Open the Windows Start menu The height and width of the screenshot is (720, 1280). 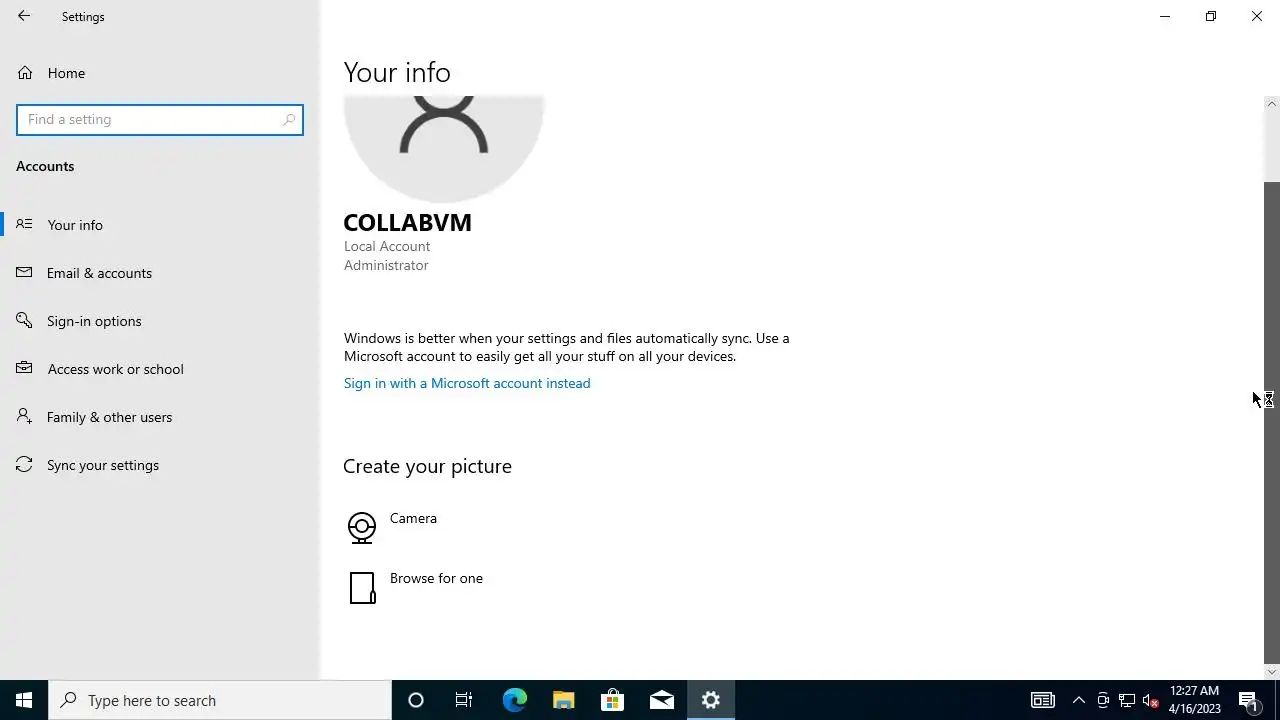tap(24, 700)
